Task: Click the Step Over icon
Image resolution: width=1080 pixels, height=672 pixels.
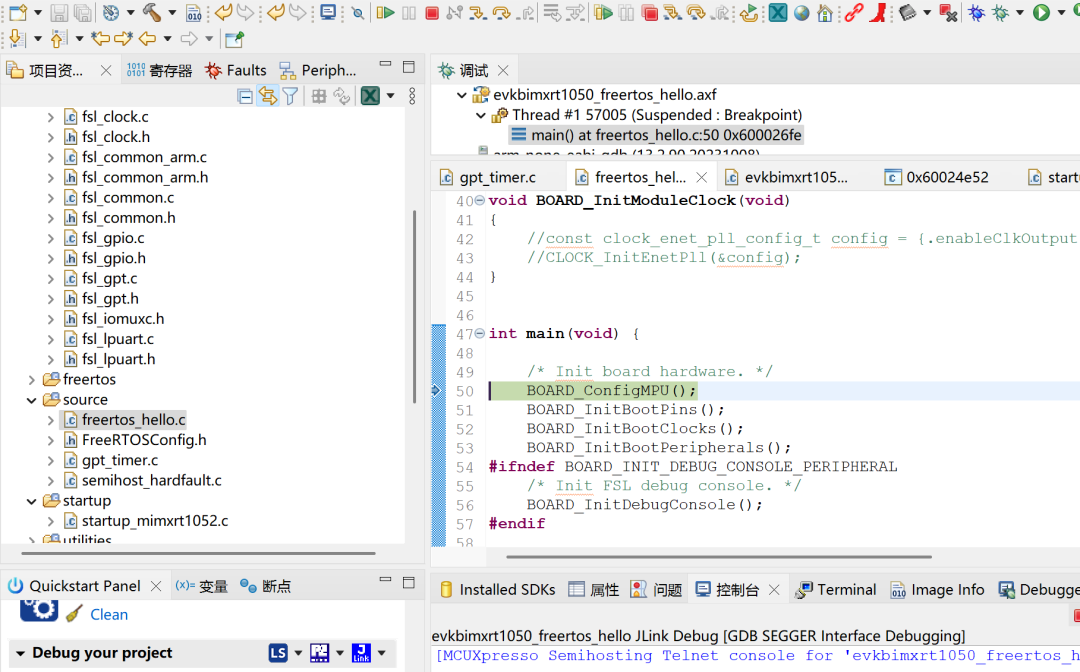Action: 501,12
